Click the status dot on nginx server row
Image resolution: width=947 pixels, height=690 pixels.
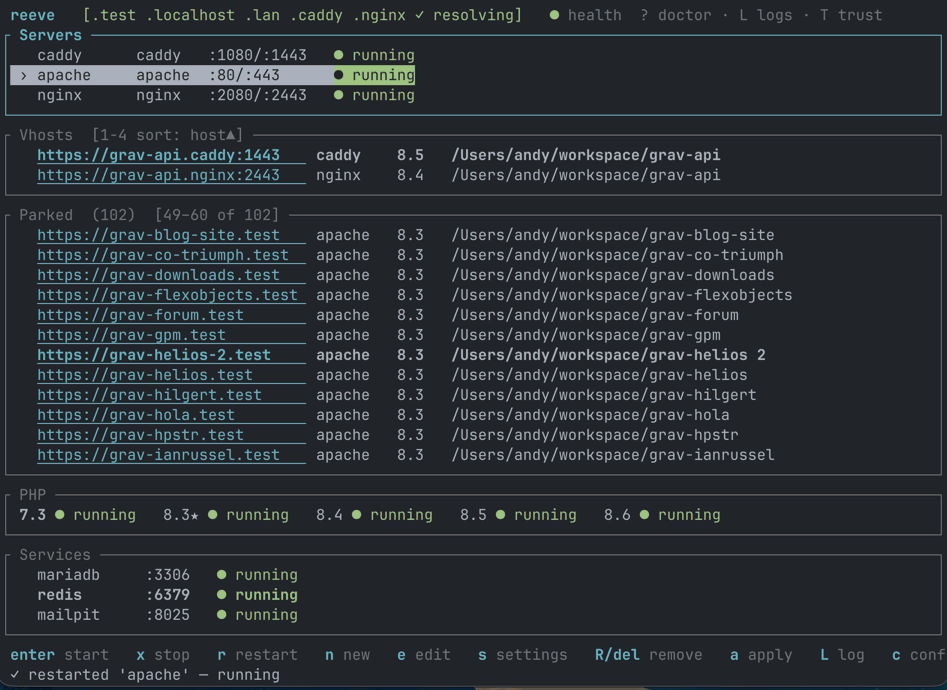click(x=339, y=95)
